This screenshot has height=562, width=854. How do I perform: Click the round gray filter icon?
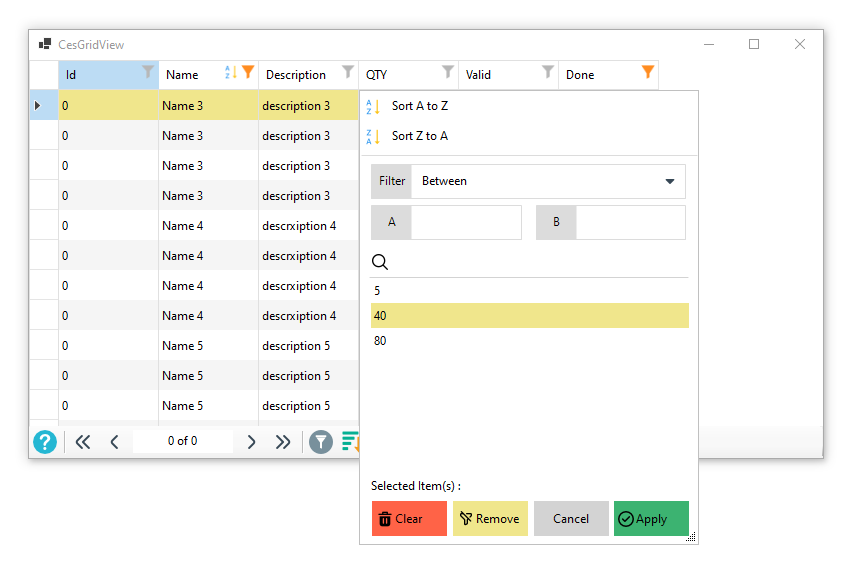coord(320,442)
